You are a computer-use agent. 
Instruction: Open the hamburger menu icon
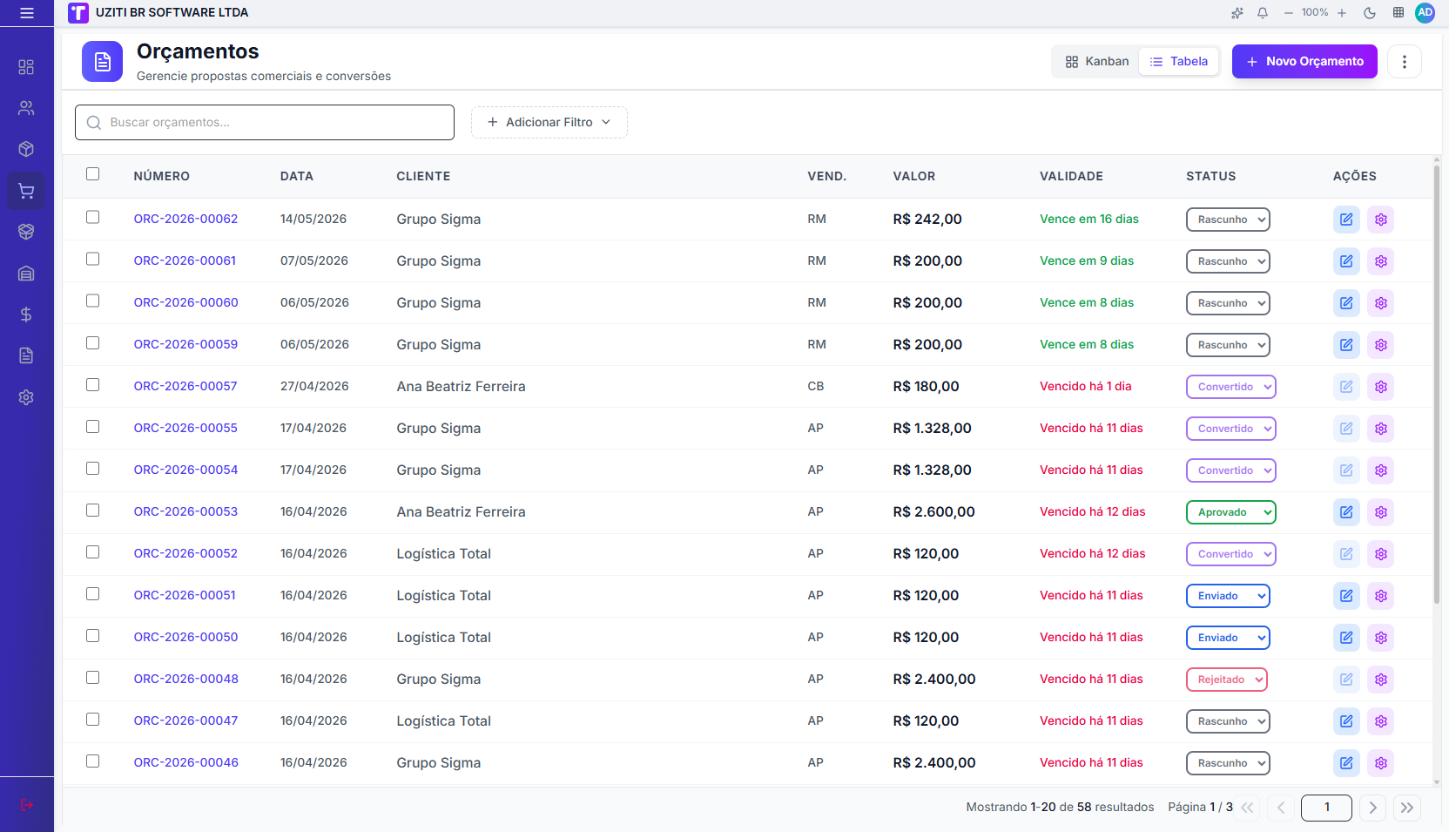click(x=27, y=13)
